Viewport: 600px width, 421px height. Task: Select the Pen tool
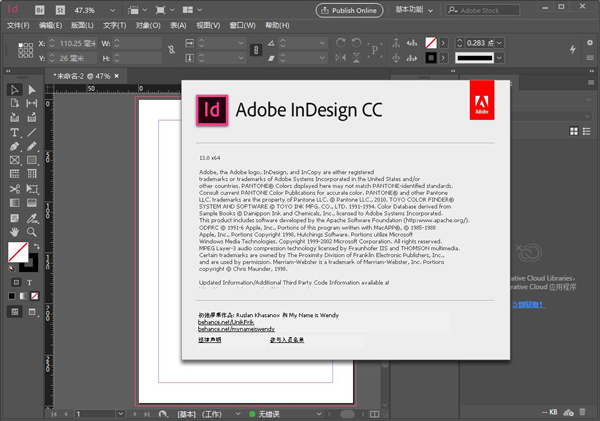[15, 146]
